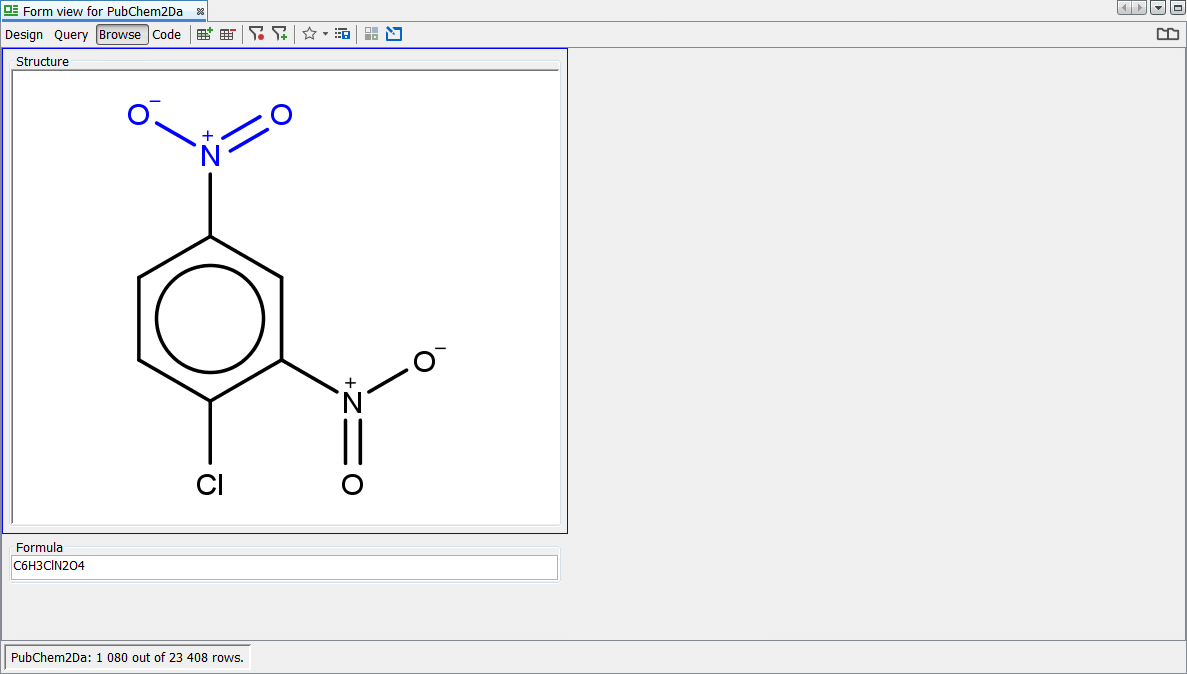
Task: Open the dropdown arrow beside the star
Action: click(325, 34)
